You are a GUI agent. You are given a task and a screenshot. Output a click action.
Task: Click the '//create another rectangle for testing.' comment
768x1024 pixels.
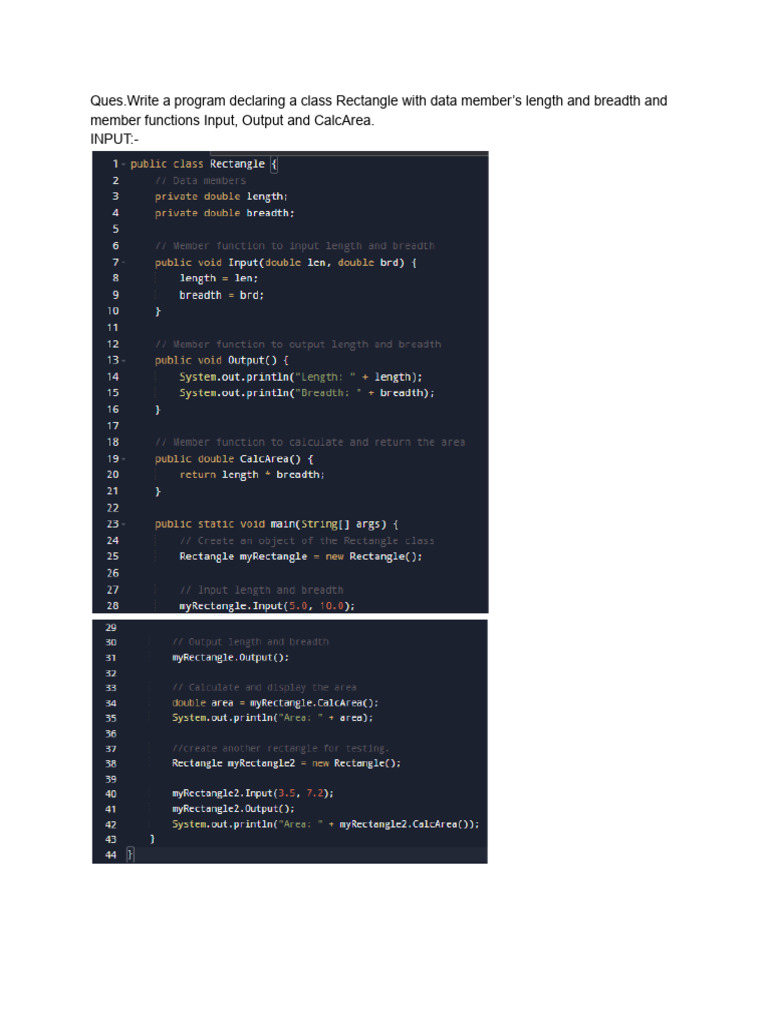click(x=281, y=748)
